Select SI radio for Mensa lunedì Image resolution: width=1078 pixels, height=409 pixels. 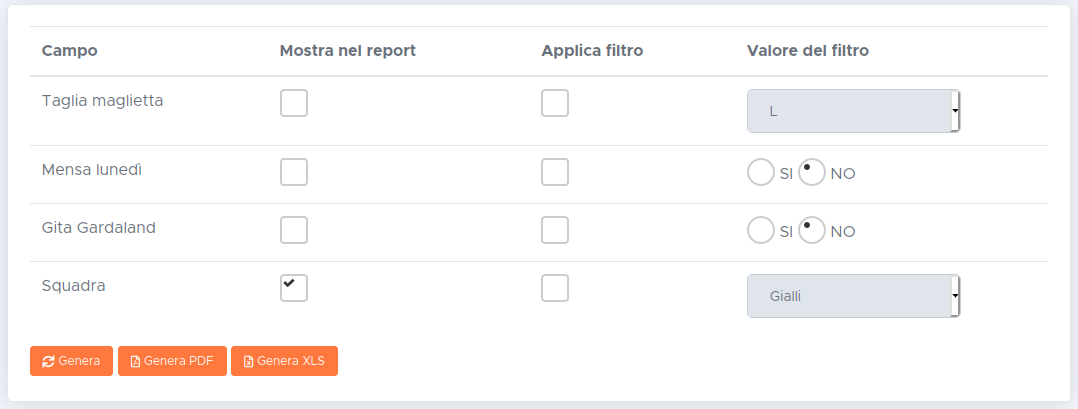pyautogui.click(x=761, y=173)
